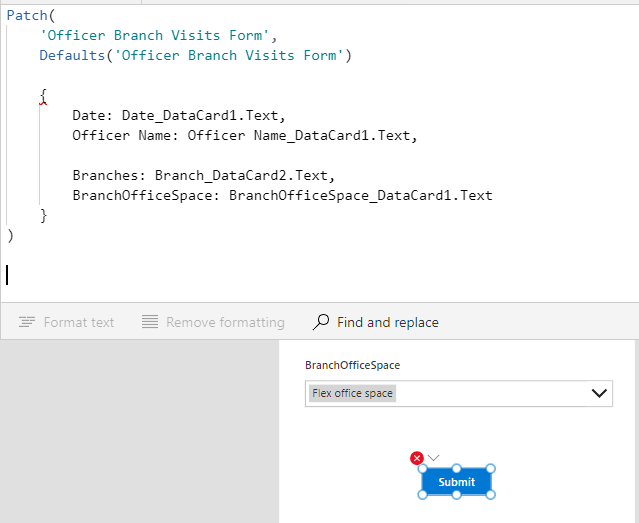Click the BranchOfficeSpace field label
Image resolution: width=639 pixels, height=523 pixels.
(353, 365)
